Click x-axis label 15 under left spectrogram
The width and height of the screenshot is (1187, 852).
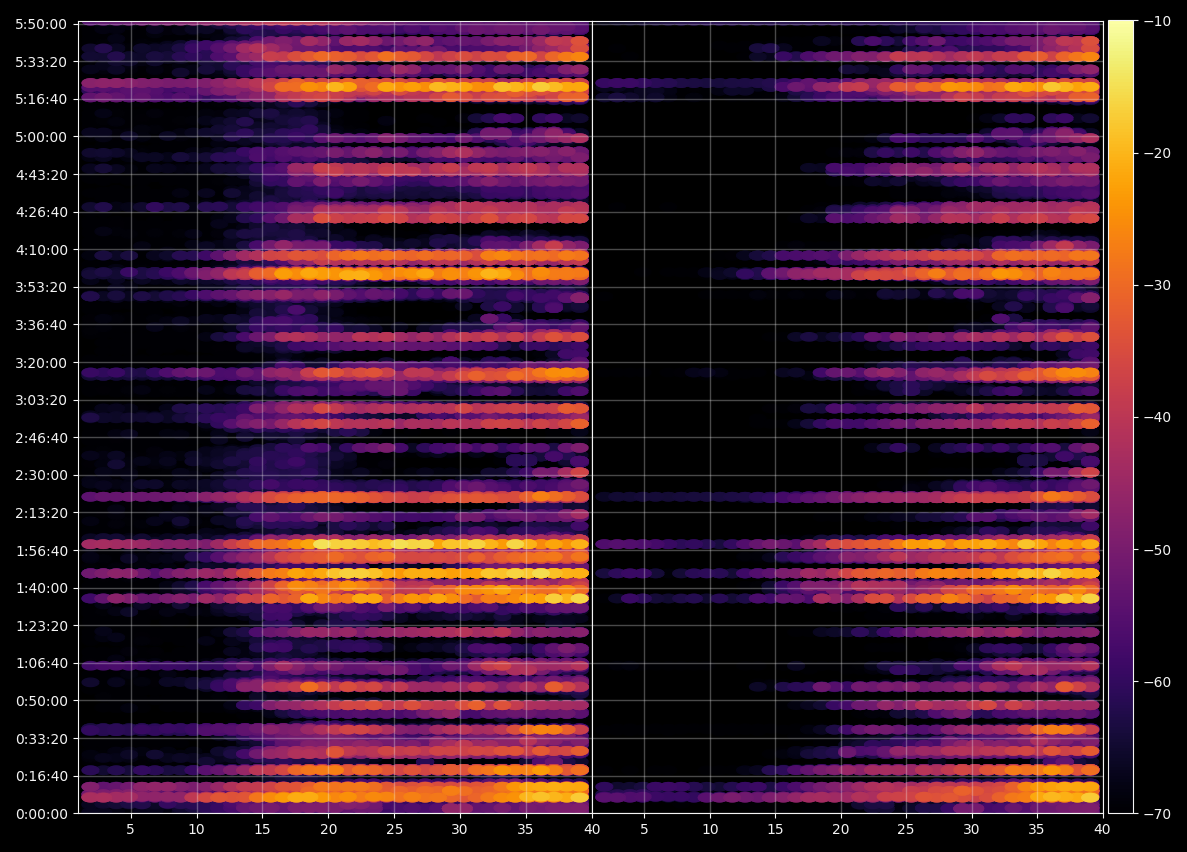tap(262, 829)
